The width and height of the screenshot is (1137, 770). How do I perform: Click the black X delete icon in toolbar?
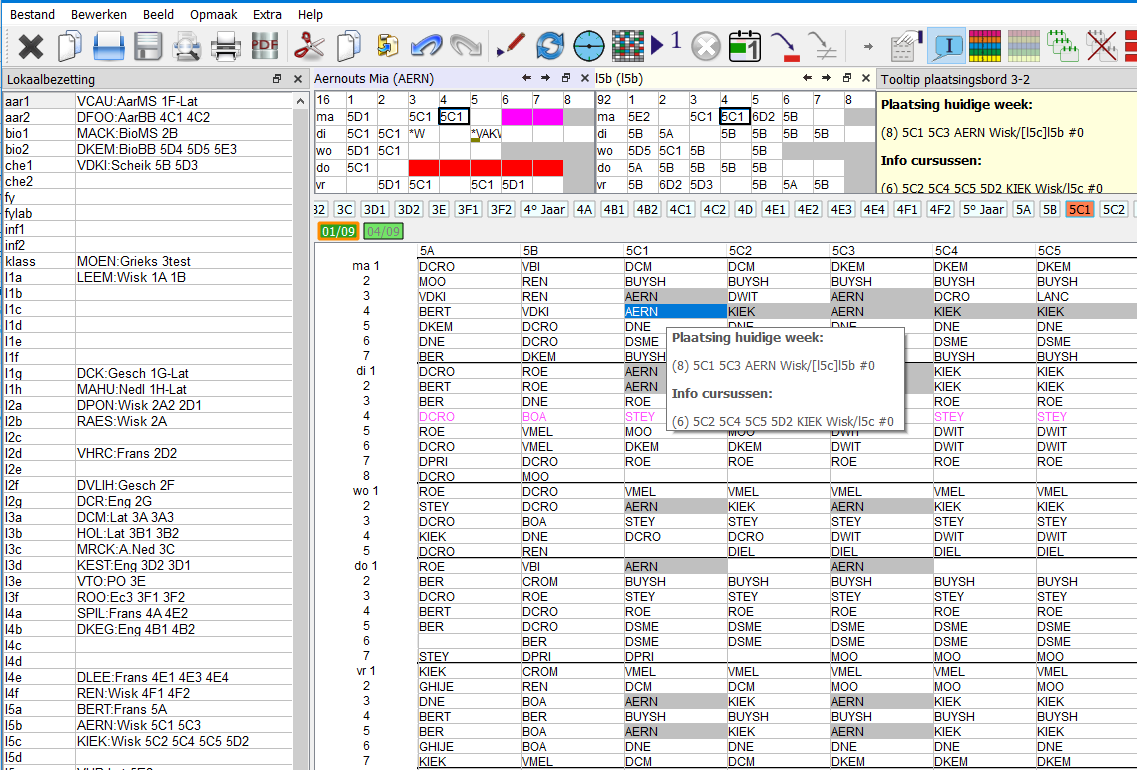point(30,47)
